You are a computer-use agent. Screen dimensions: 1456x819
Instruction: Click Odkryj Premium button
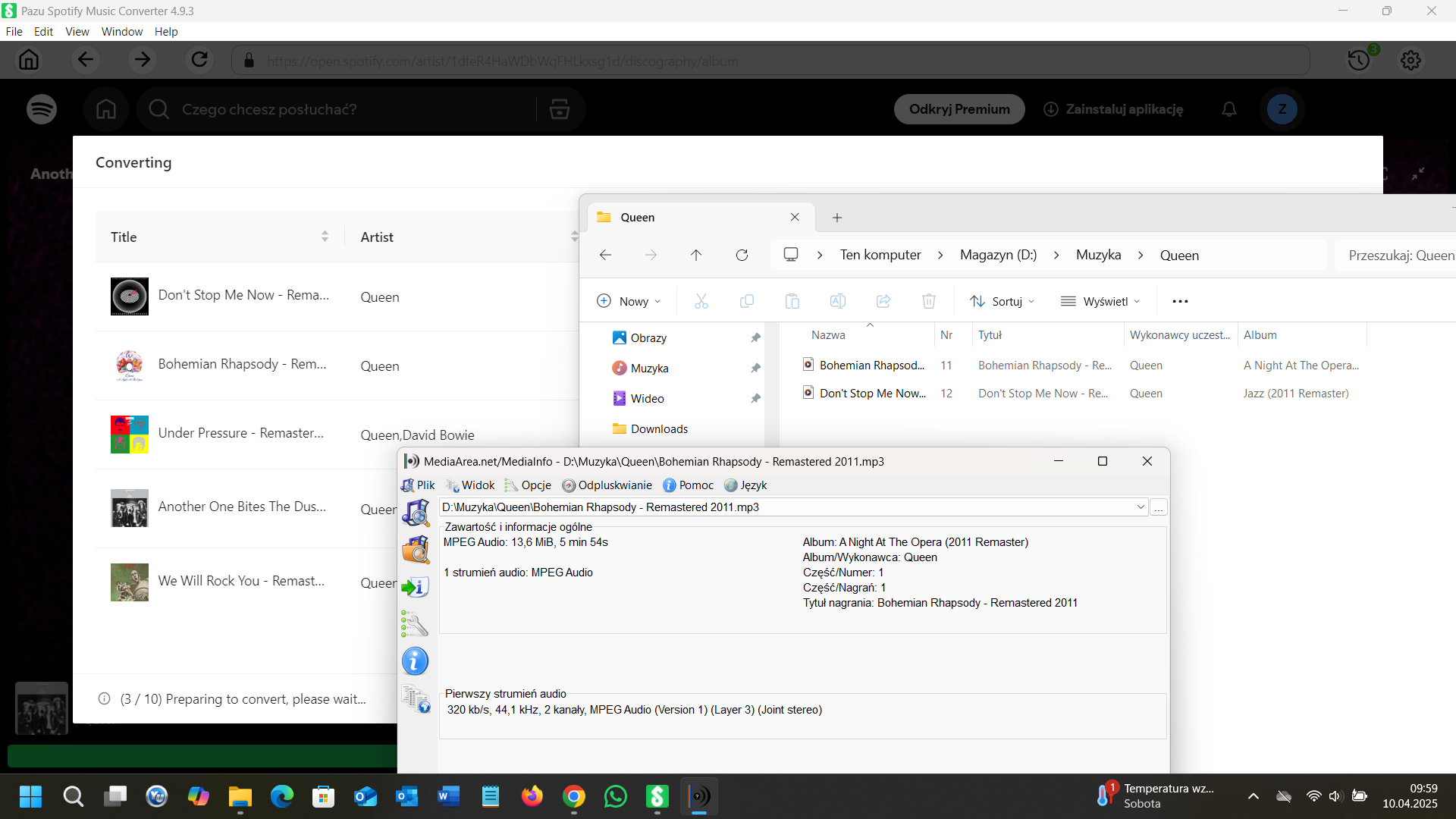(959, 109)
